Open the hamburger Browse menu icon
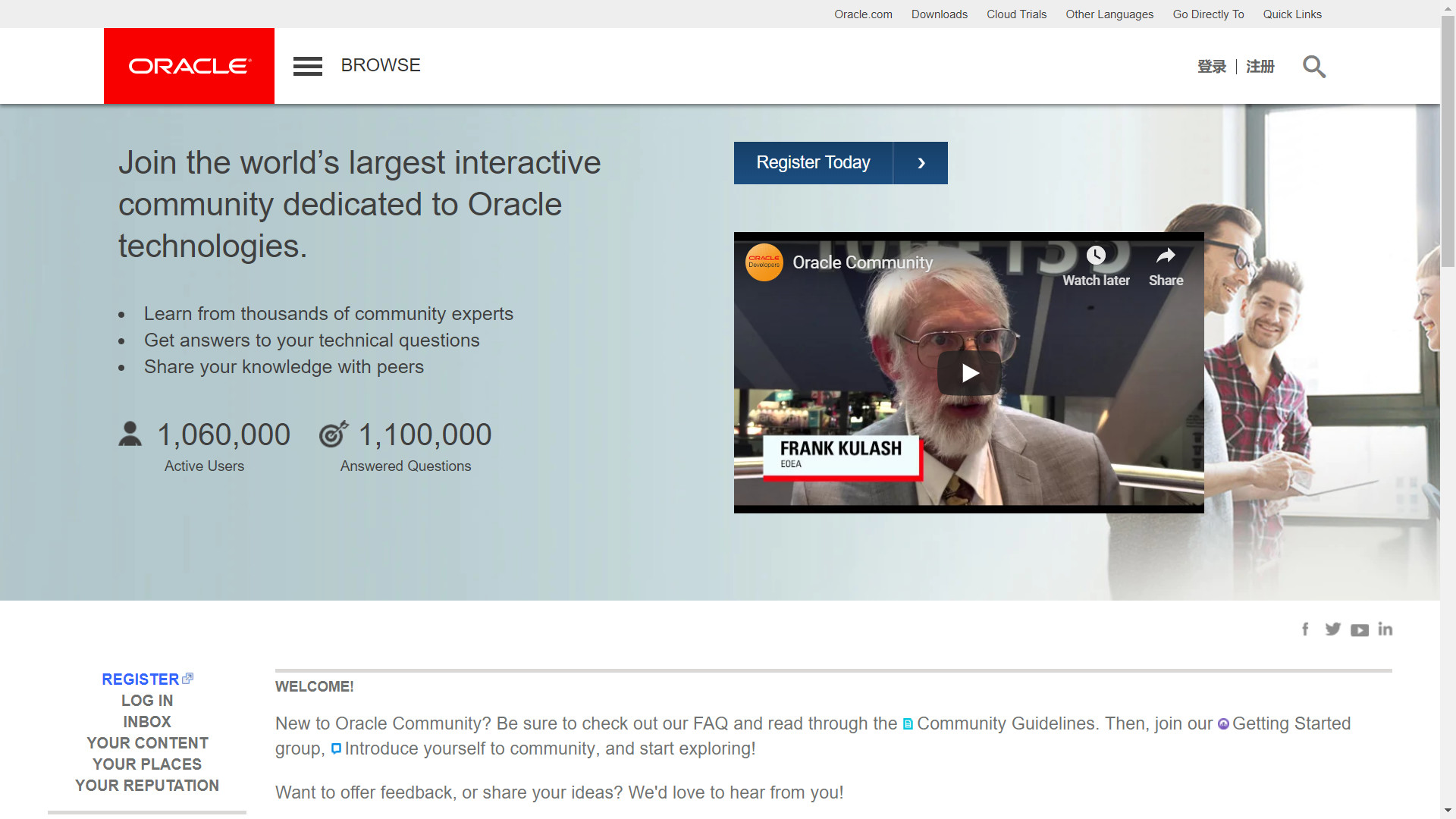 307,66
